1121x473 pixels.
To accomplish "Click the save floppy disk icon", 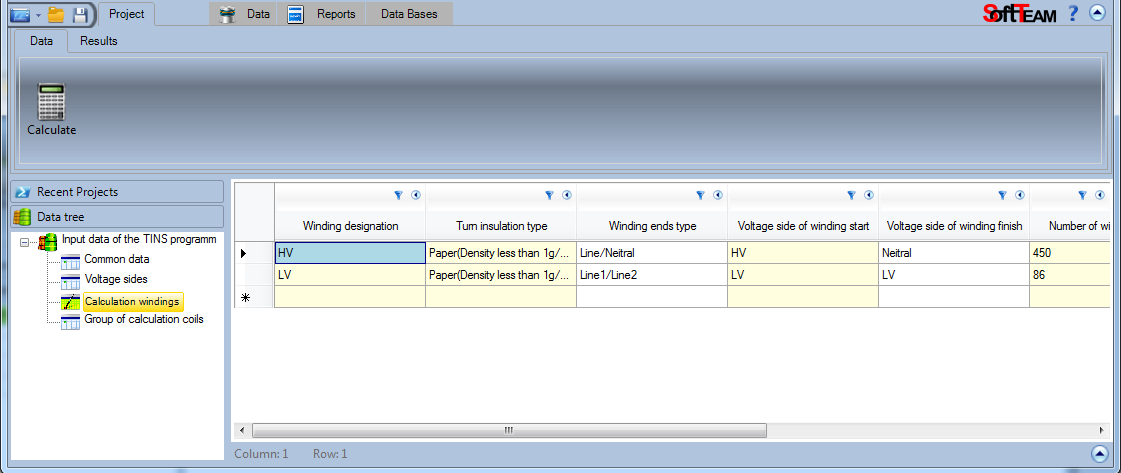I will 80,14.
